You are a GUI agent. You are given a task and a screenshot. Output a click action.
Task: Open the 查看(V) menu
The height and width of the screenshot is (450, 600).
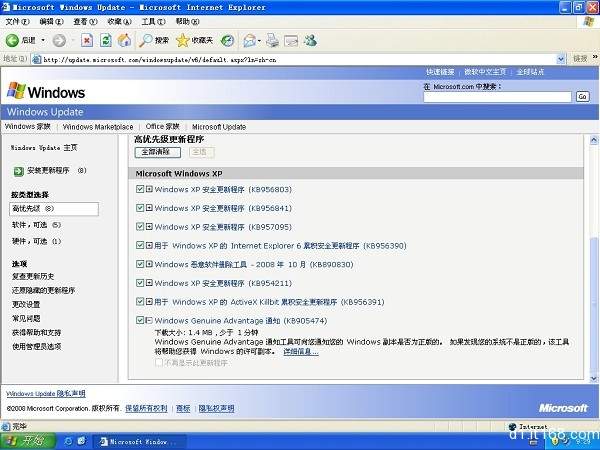[x=85, y=22]
